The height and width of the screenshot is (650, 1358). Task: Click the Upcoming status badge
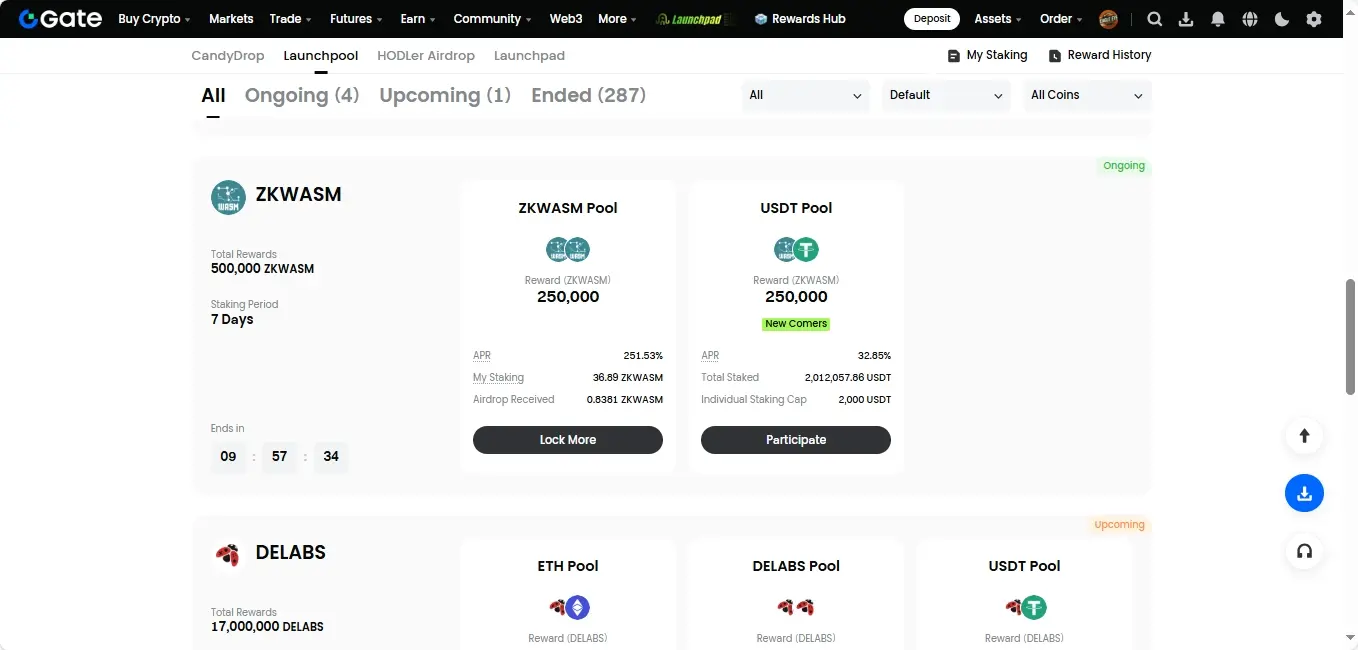coord(1119,525)
